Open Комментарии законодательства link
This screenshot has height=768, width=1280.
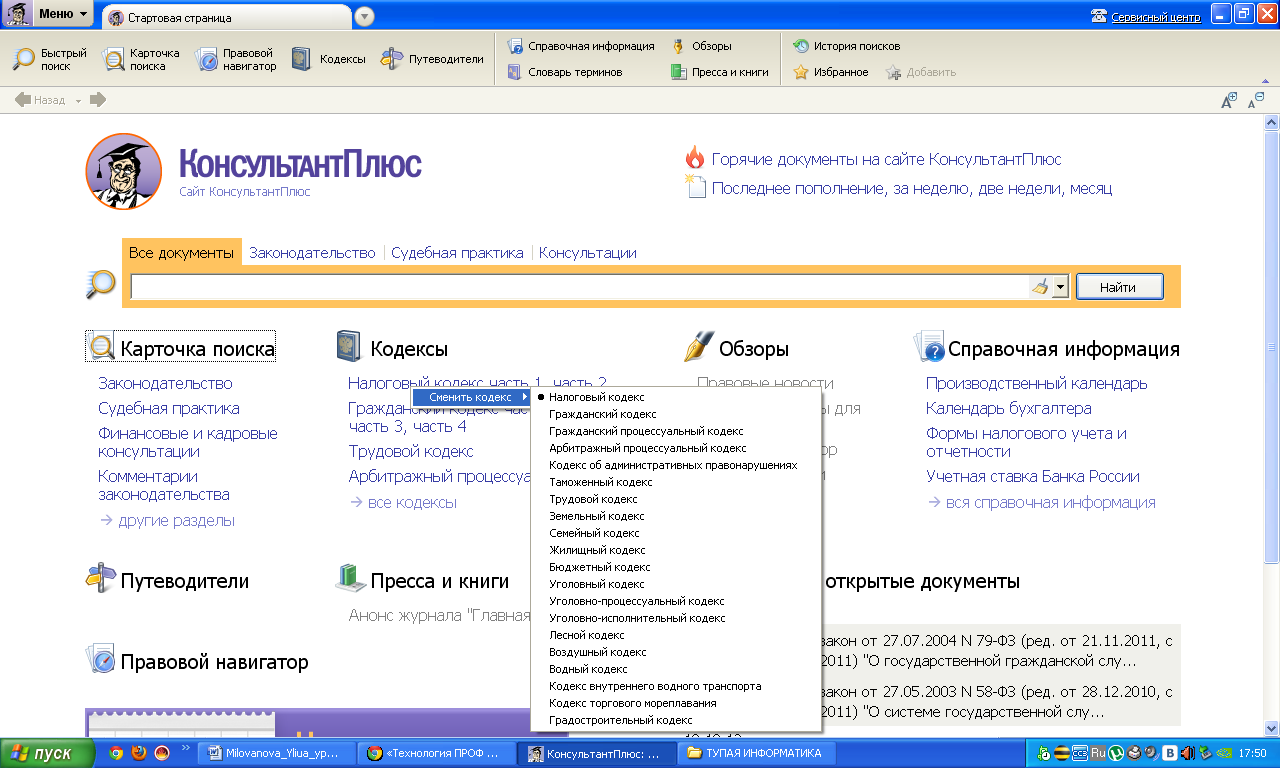pyautogui.click(x=164, y=485)
